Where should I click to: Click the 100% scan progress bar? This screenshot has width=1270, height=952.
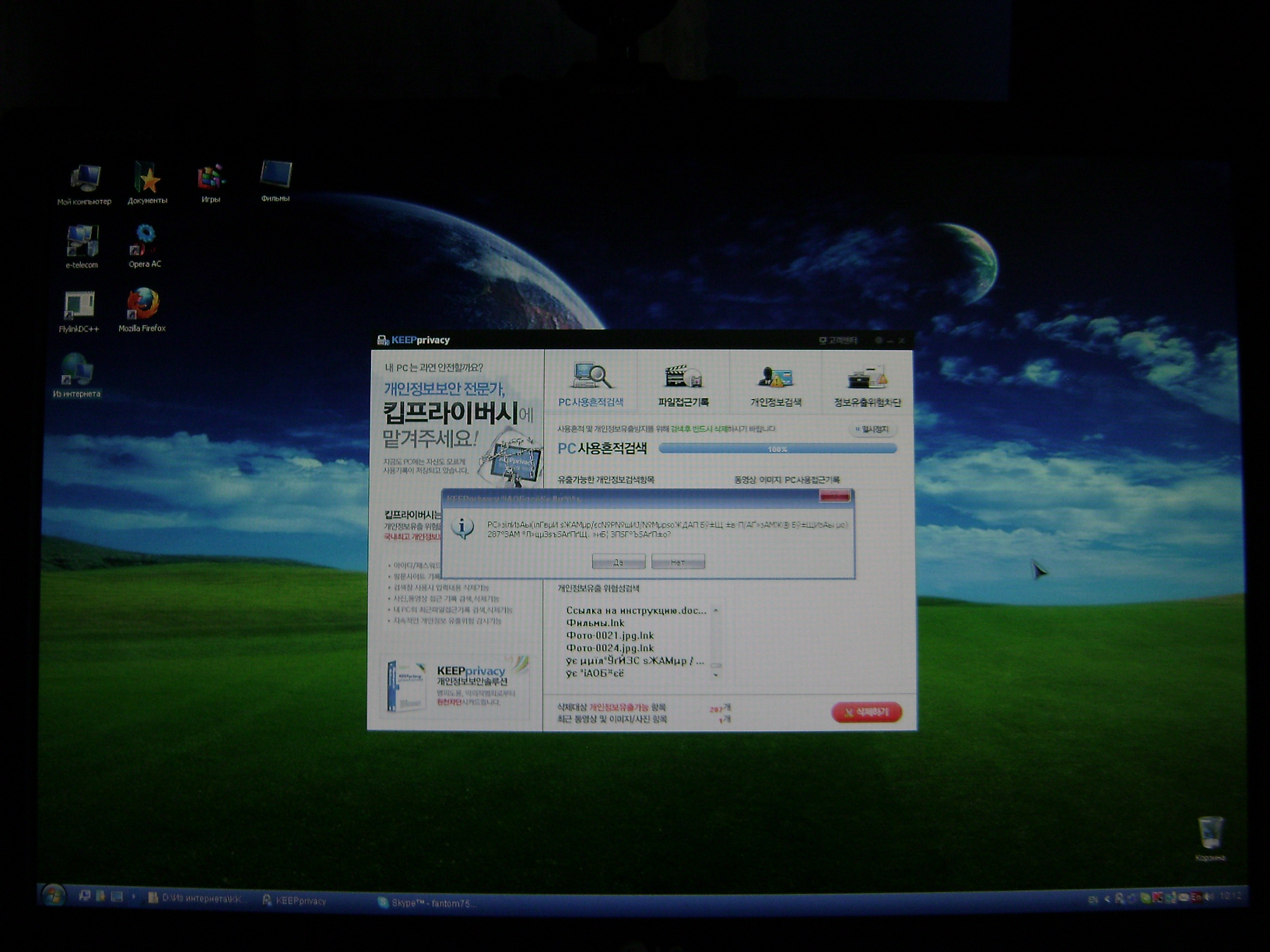[777, 449]
